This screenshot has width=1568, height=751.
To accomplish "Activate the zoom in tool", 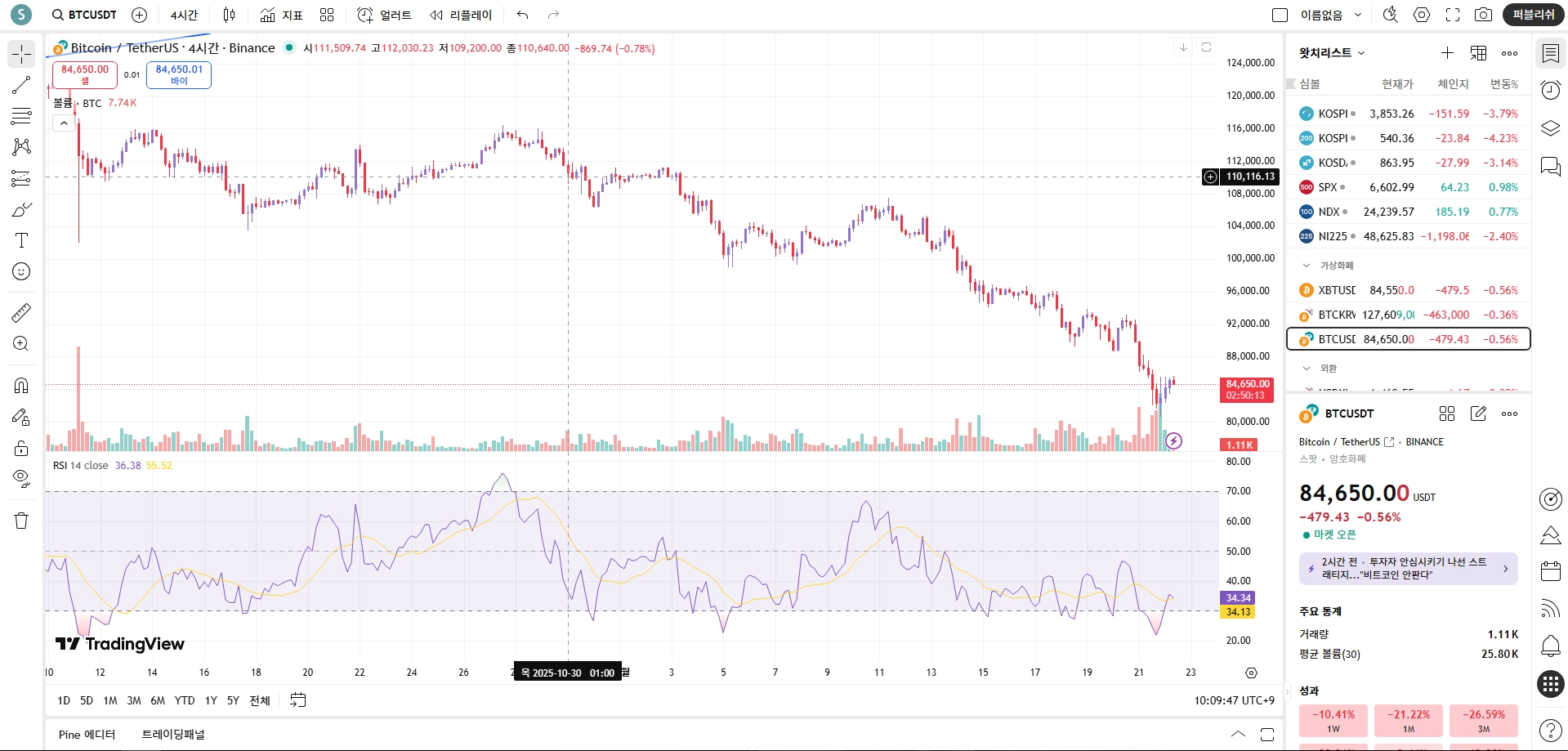I will 21,343.
